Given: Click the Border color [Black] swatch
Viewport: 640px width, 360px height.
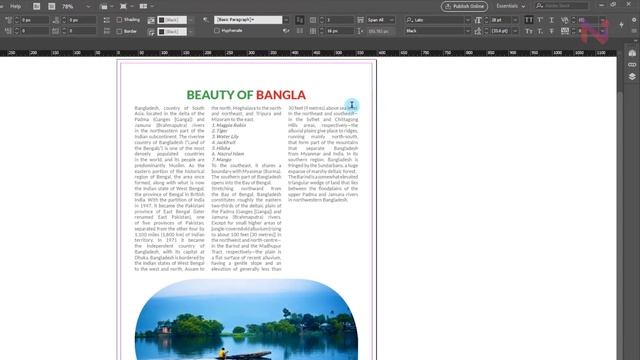Looking at the screenshot, I should (x=172, y=31).
